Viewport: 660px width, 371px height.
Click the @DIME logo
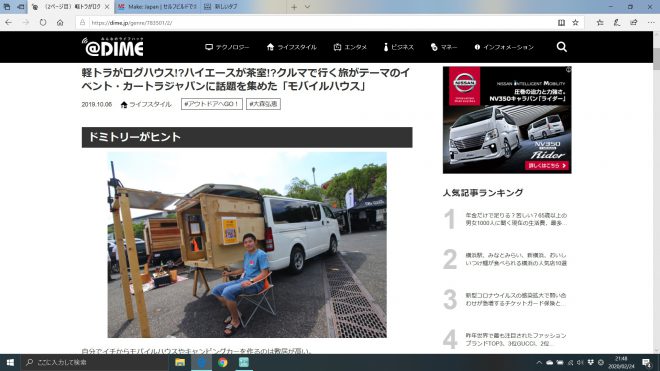click(113, 47)
